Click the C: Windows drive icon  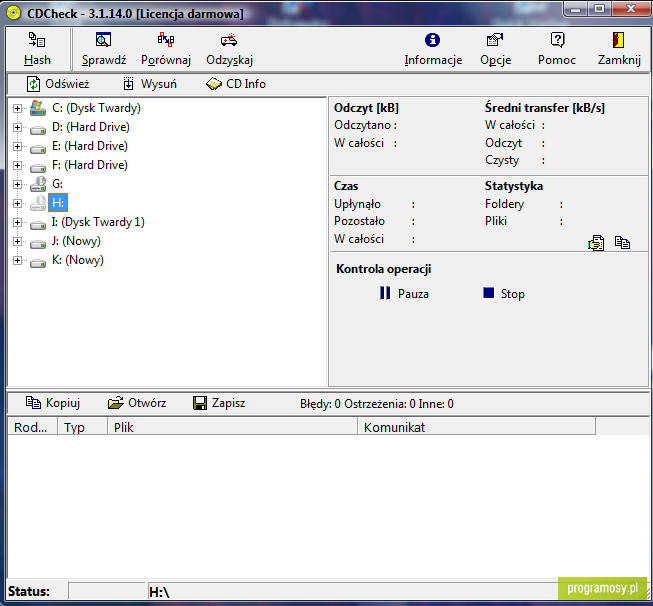[x=38, y=108]
